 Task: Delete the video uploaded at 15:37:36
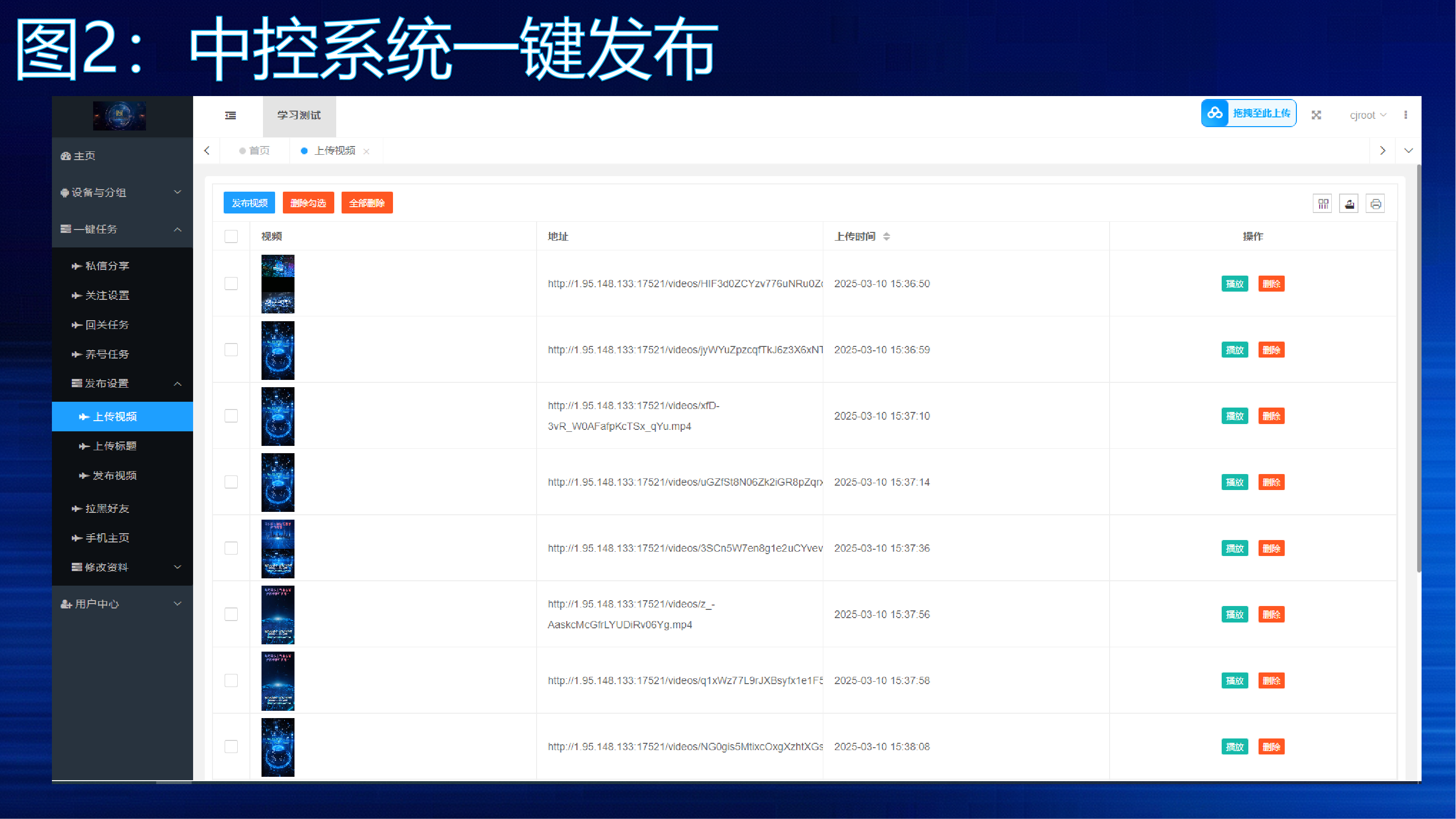click(1271, 548)
